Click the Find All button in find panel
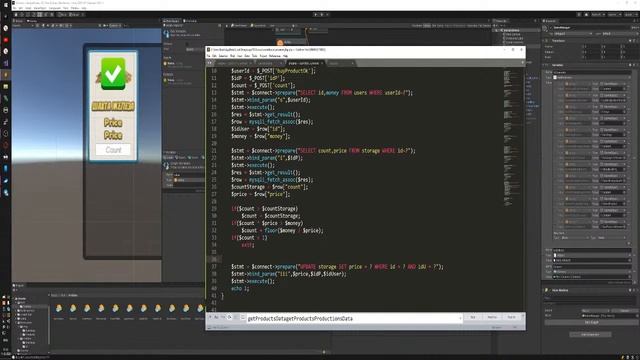This screenshot has height=360, width=640. (511, 317)
